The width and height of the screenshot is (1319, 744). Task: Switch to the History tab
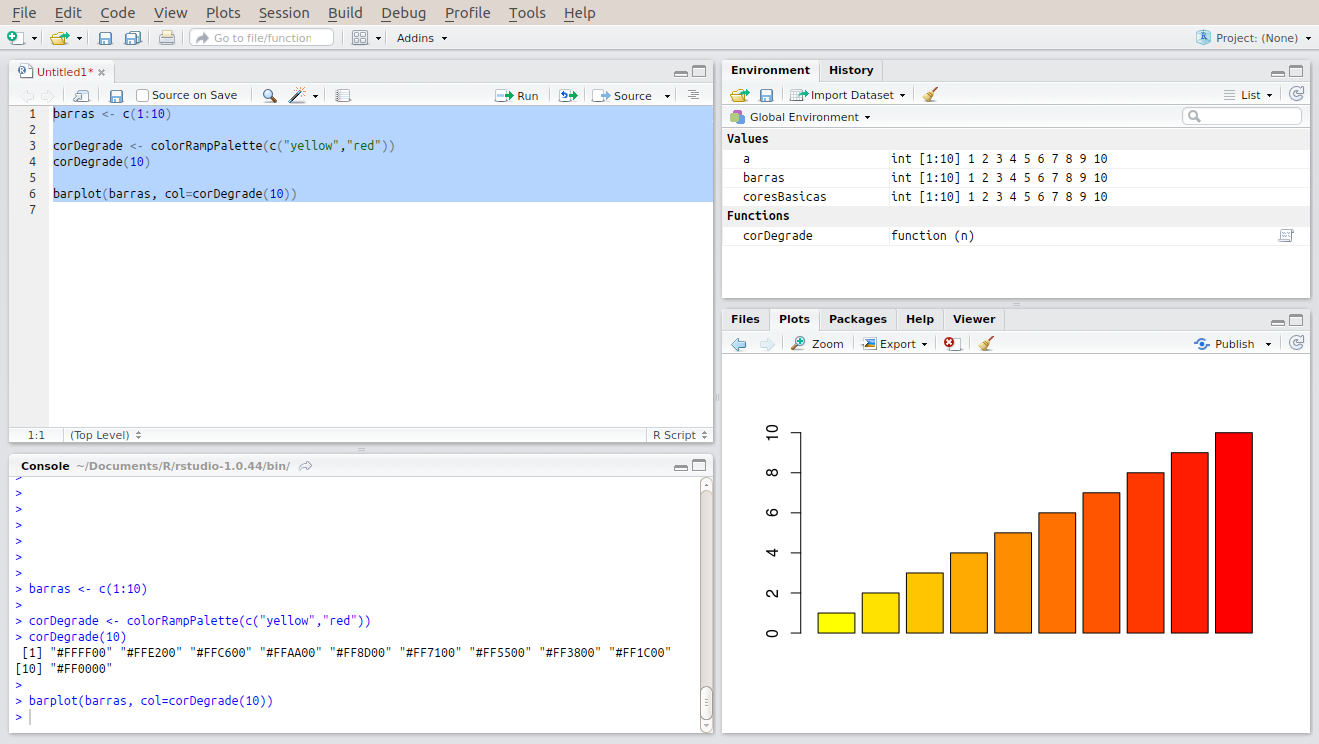tap(851, 70)
